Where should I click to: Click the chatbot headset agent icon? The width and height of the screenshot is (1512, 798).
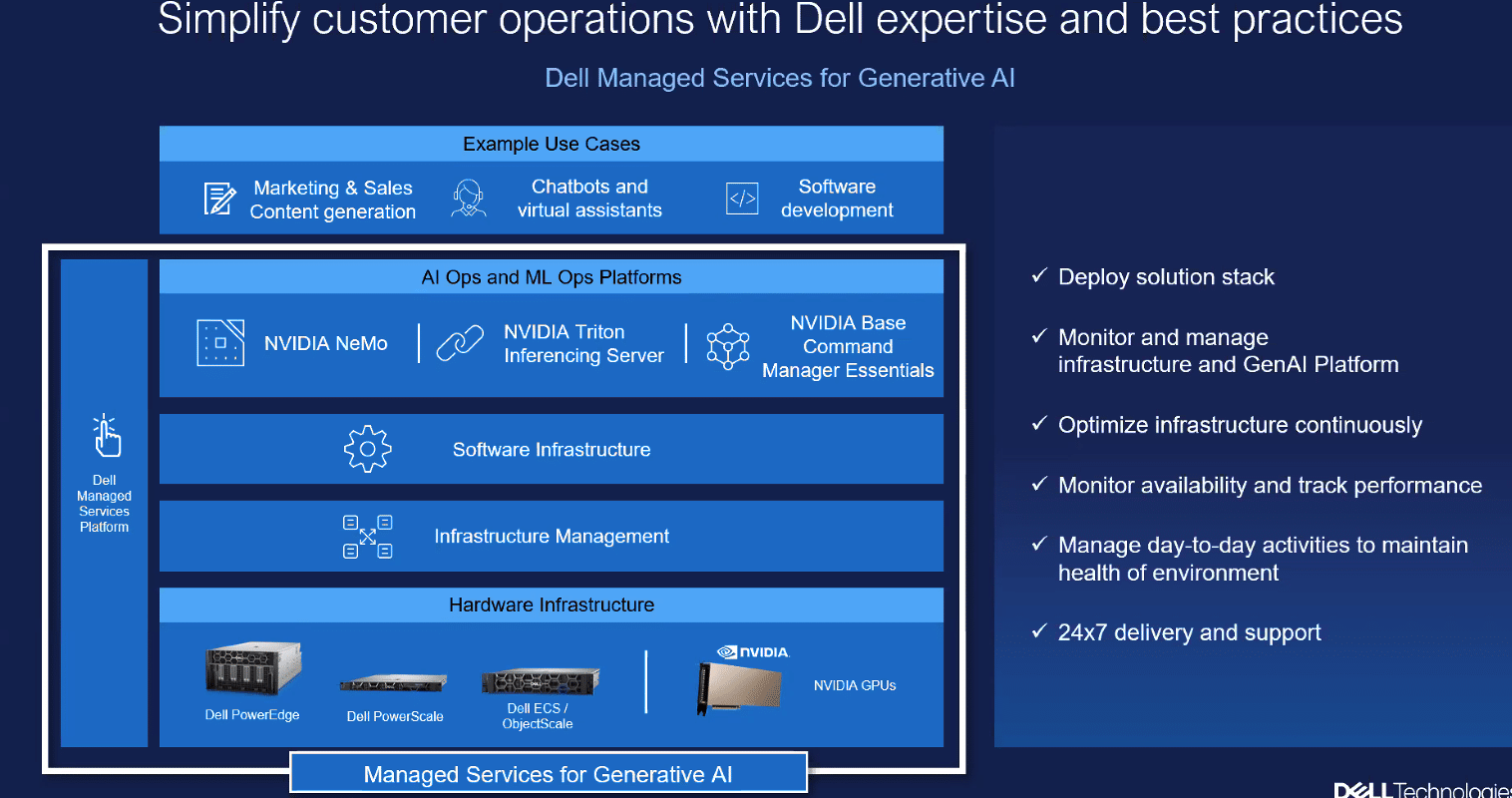468,199
